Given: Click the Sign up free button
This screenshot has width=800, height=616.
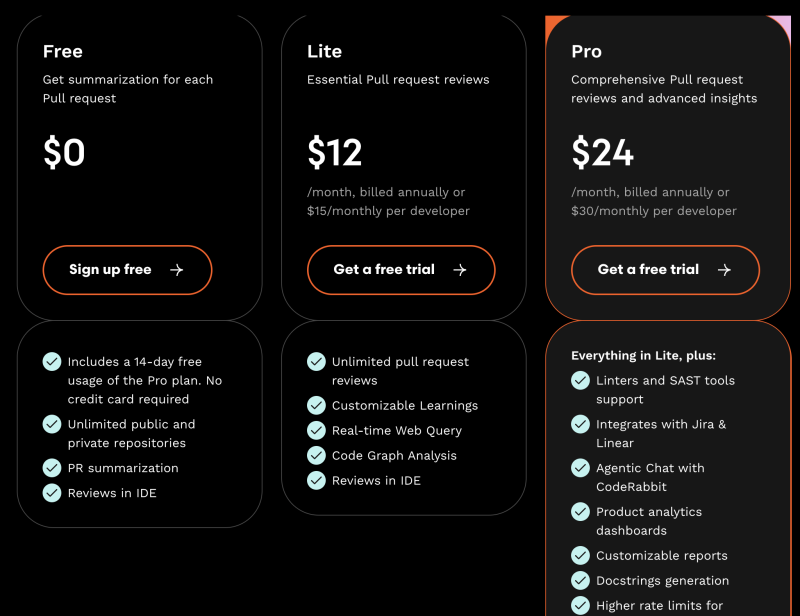Looking at the screenshot, I should coord(127,270).
